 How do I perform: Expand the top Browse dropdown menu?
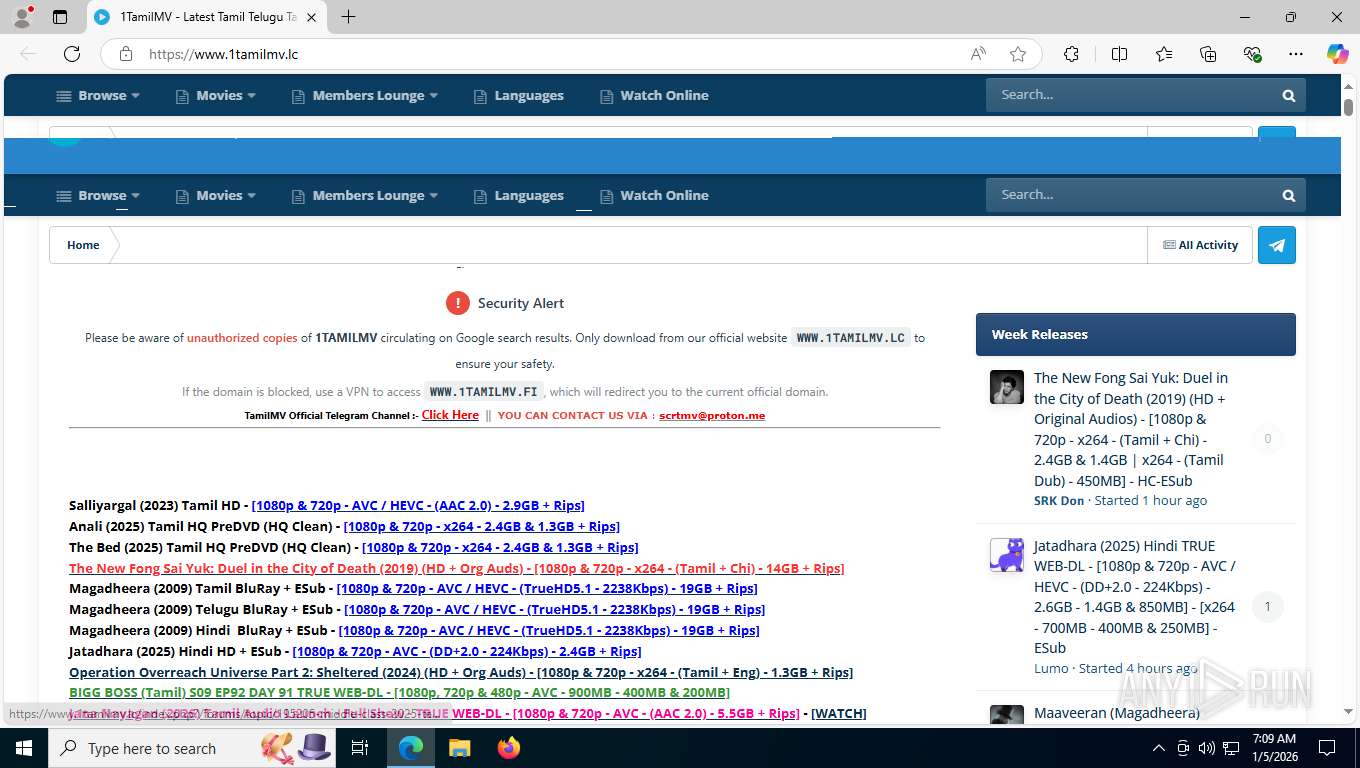[98, 96]
